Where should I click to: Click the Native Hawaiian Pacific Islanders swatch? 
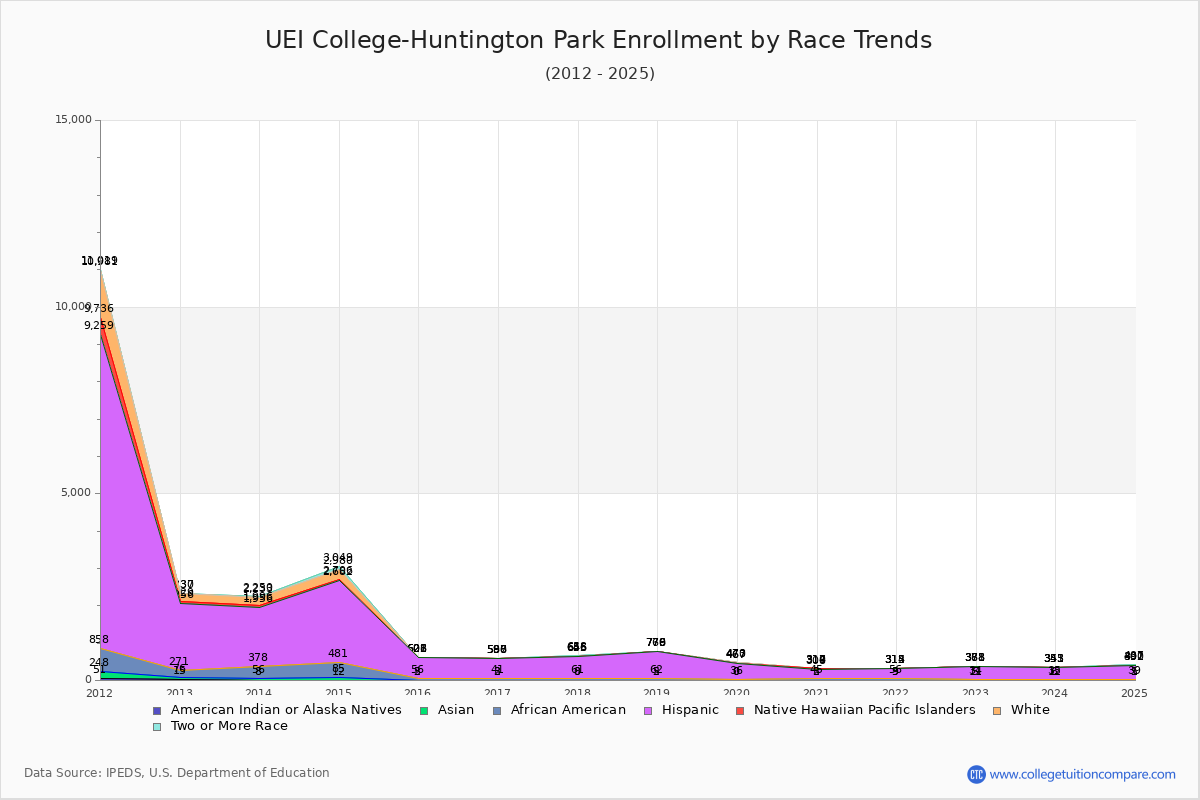[740, 710]
